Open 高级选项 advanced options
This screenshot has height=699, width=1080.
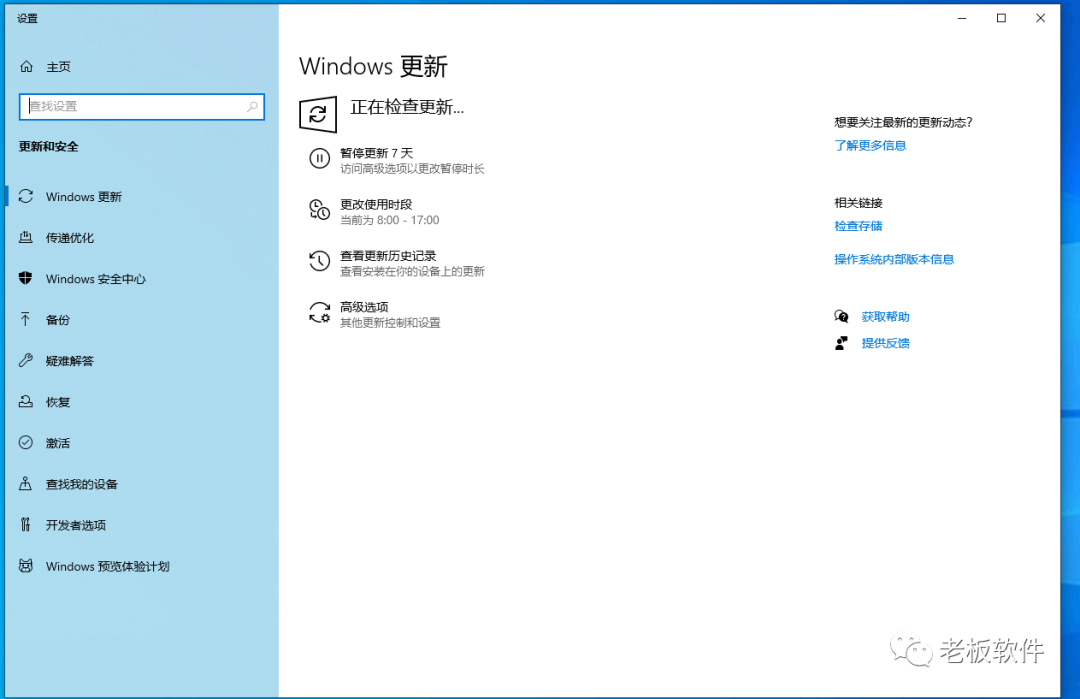tap(364, 306)
